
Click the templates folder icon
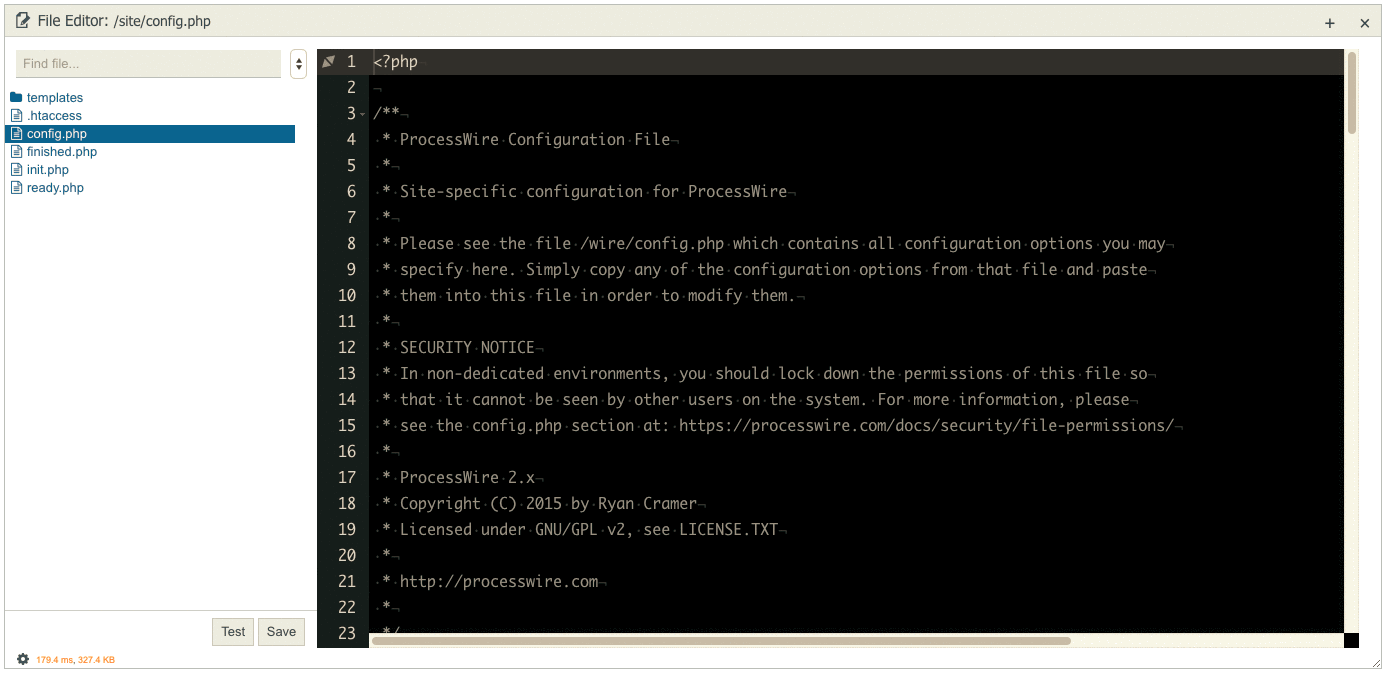click(x=16, y=98)
